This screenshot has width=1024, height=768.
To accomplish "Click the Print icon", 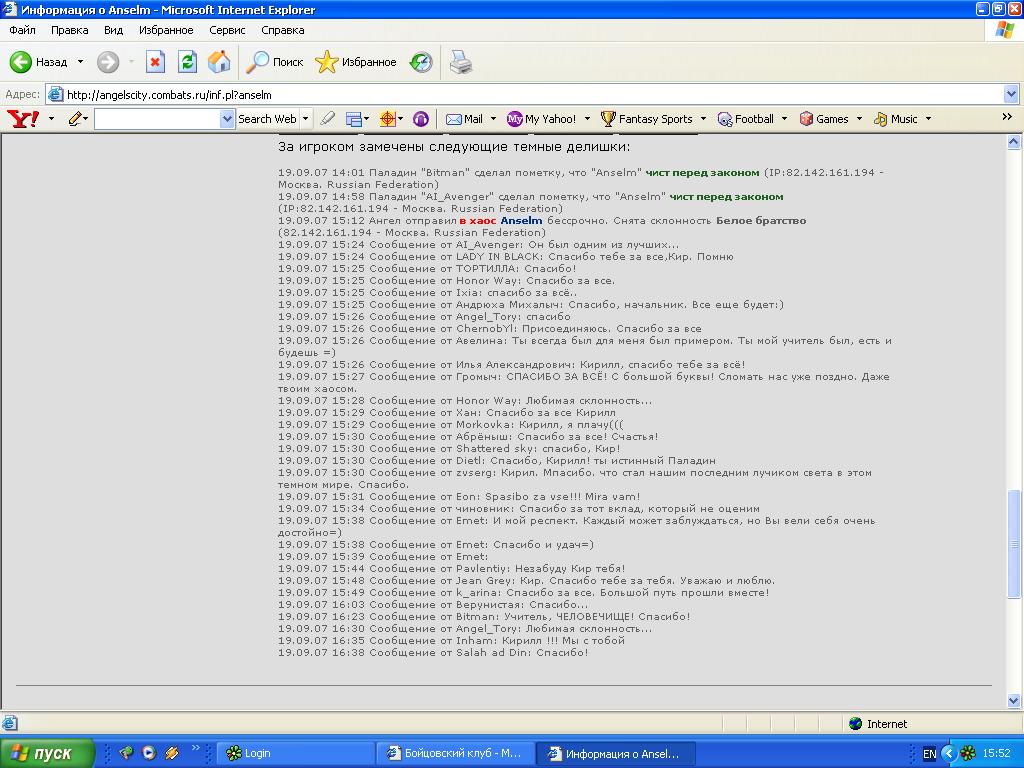I will point(461,62).
